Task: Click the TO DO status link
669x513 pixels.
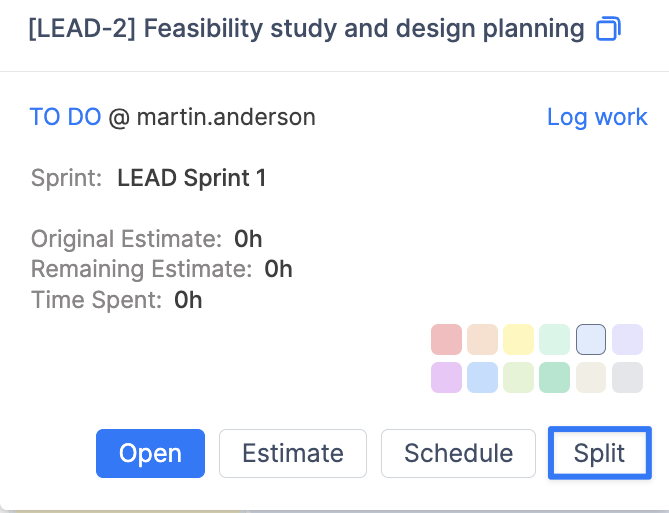Action: 65,117
